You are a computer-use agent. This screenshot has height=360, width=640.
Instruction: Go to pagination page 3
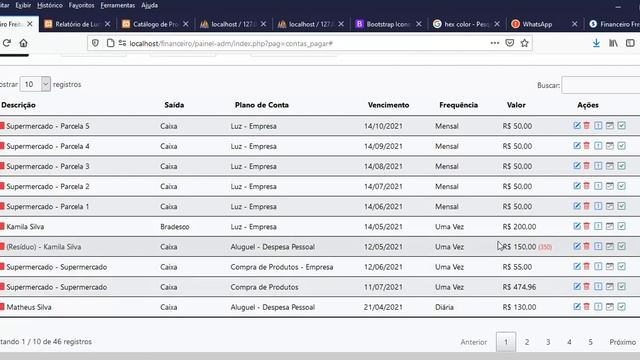[548, 342]
